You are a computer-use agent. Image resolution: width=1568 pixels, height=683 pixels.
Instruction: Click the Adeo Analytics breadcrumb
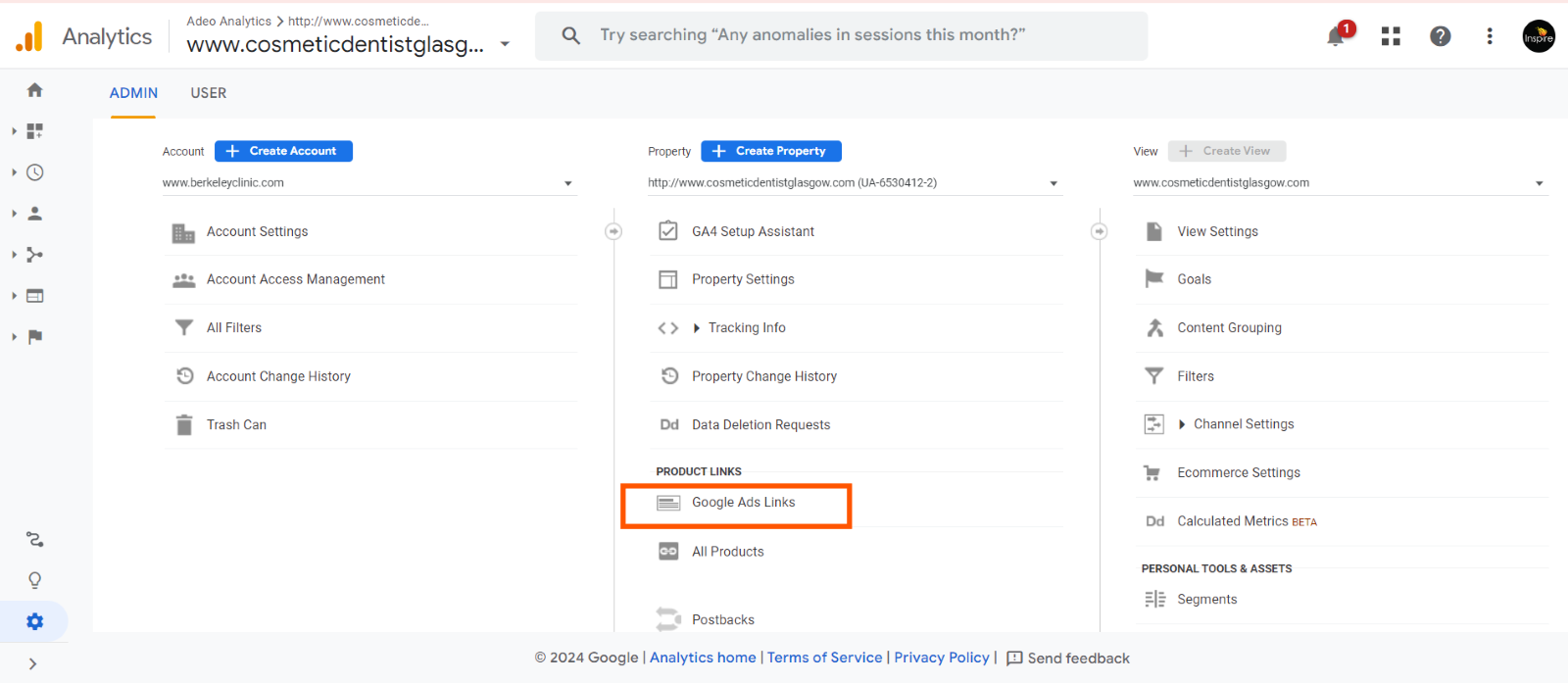(x=229, y=22)
